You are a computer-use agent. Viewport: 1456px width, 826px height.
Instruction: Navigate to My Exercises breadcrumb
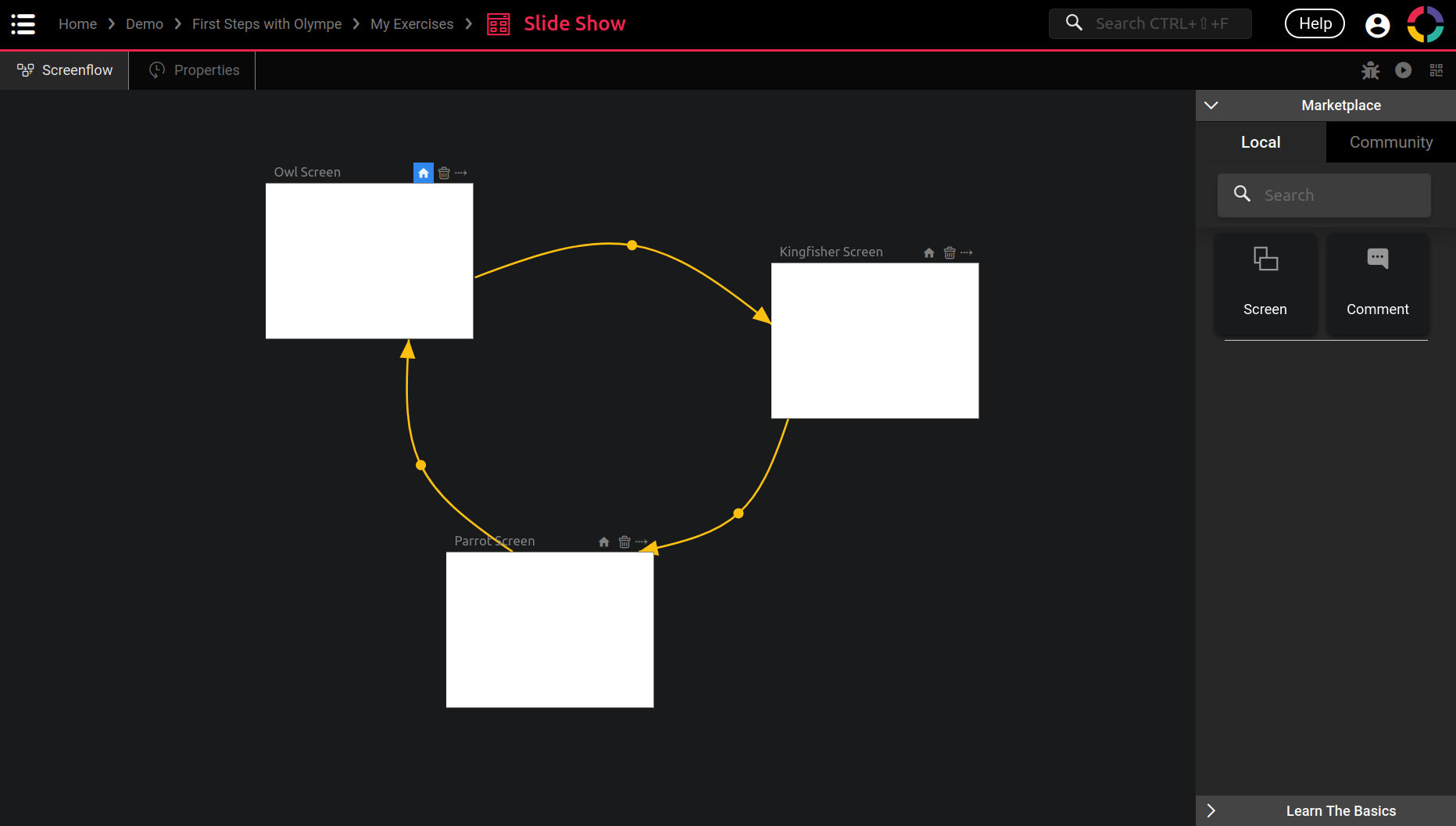pyautogui.click(x=412, y=24)
